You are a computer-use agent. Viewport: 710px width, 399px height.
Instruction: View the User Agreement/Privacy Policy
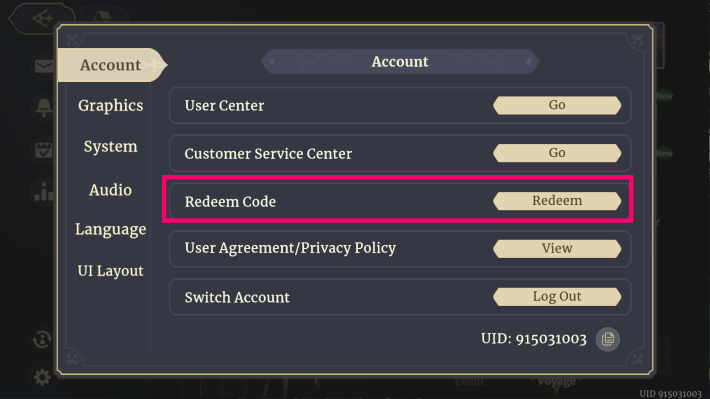coord(557,249)
